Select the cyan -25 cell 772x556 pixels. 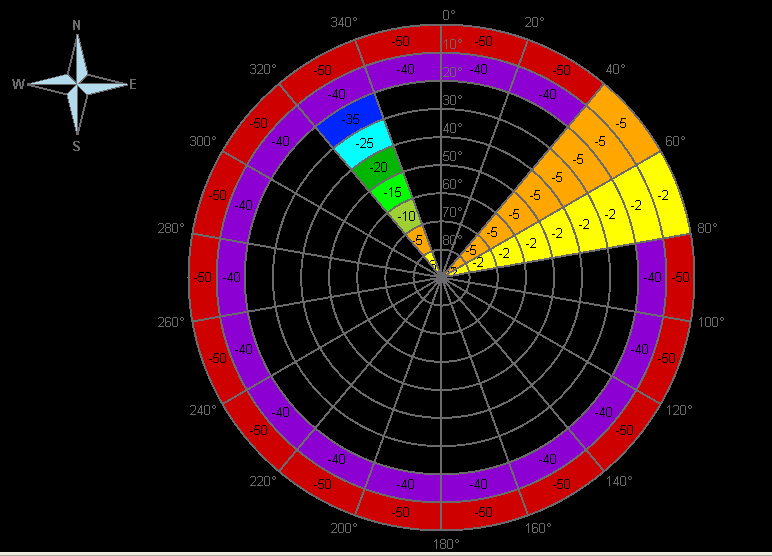tap(364, 144)
